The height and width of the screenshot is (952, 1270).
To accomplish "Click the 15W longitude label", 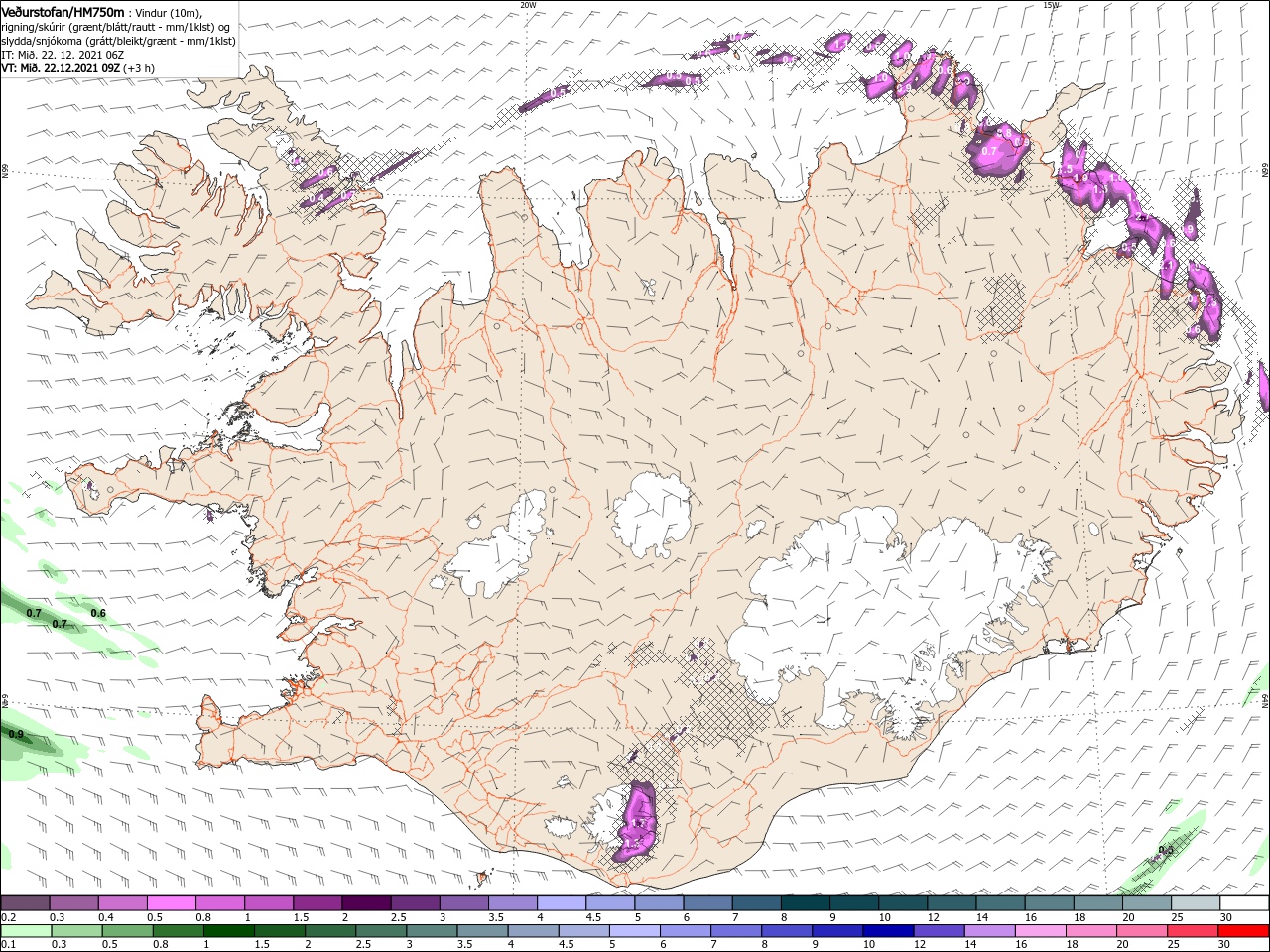I will 1051,5.
